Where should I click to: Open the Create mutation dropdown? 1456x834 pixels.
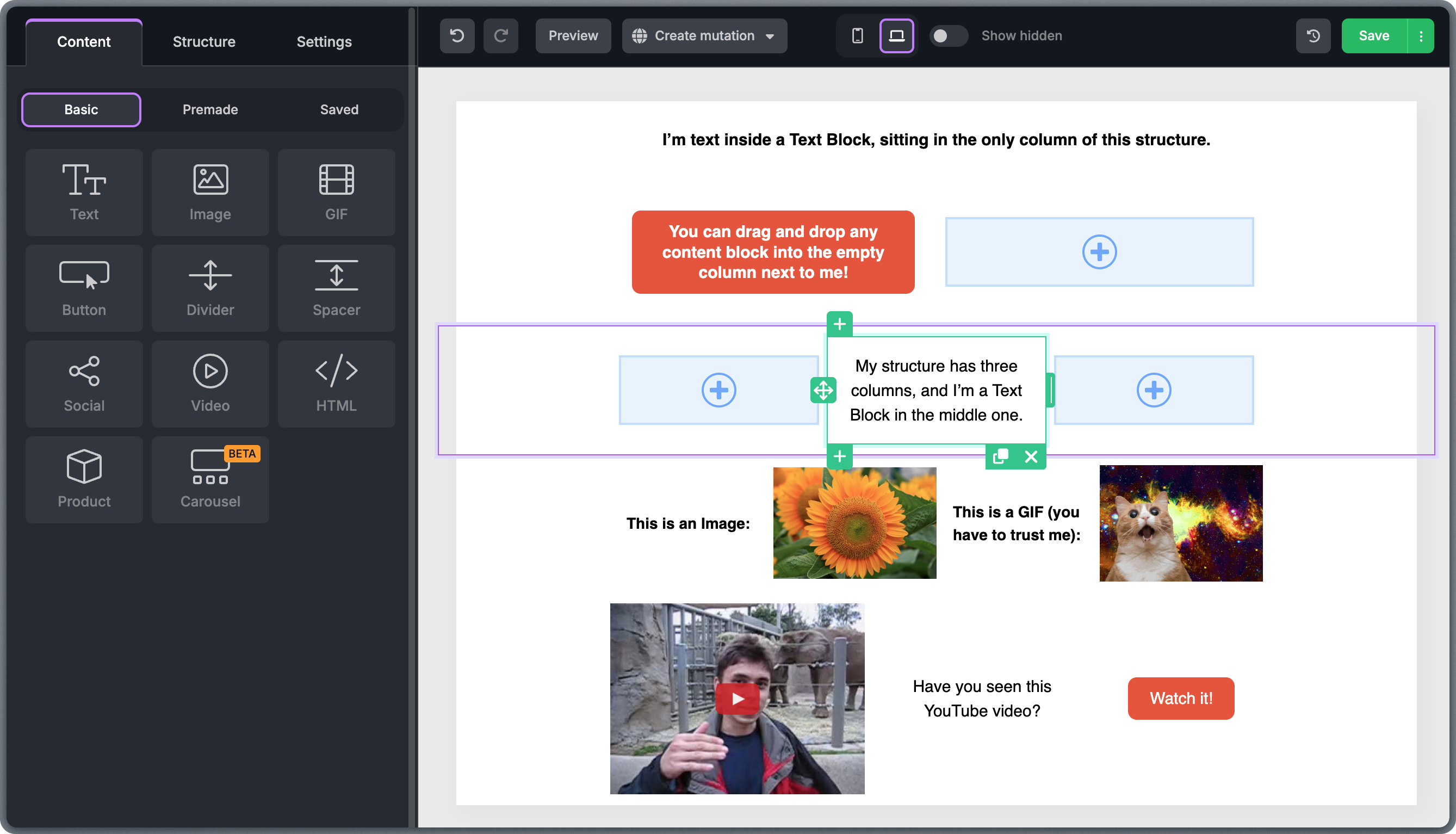click(704, 35)
